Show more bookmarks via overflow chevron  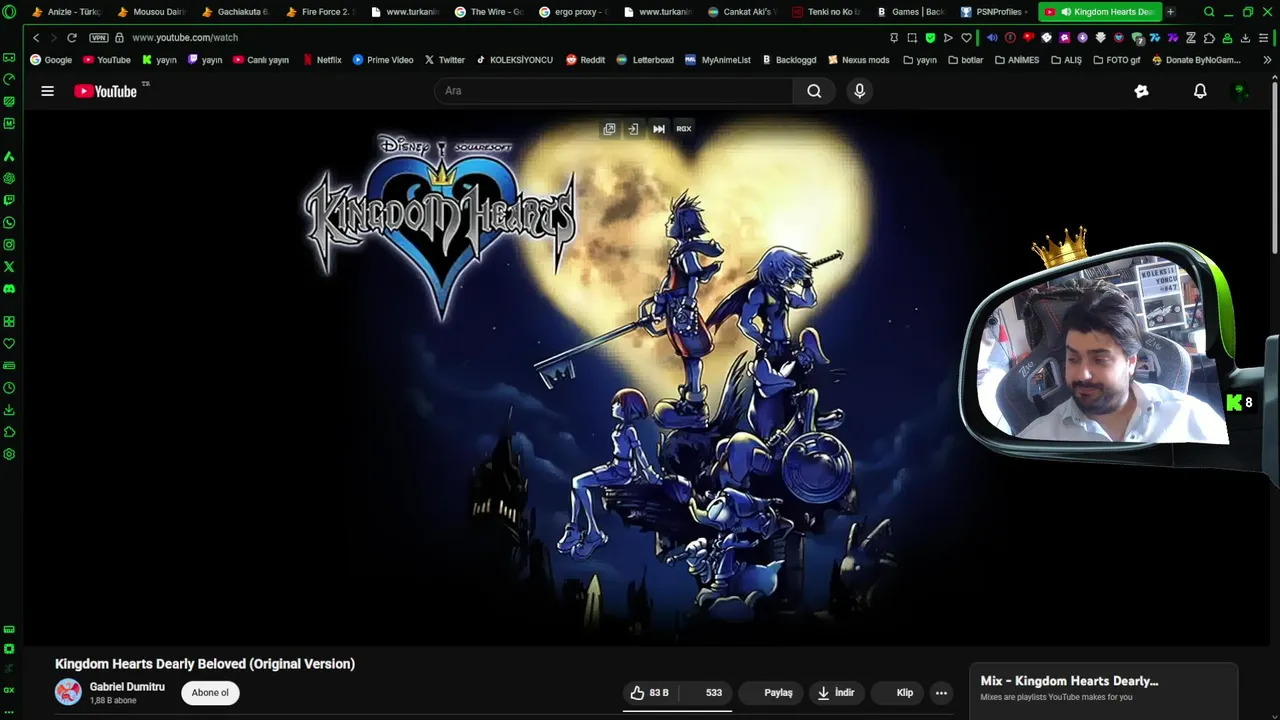click(x=1267, y=60)
